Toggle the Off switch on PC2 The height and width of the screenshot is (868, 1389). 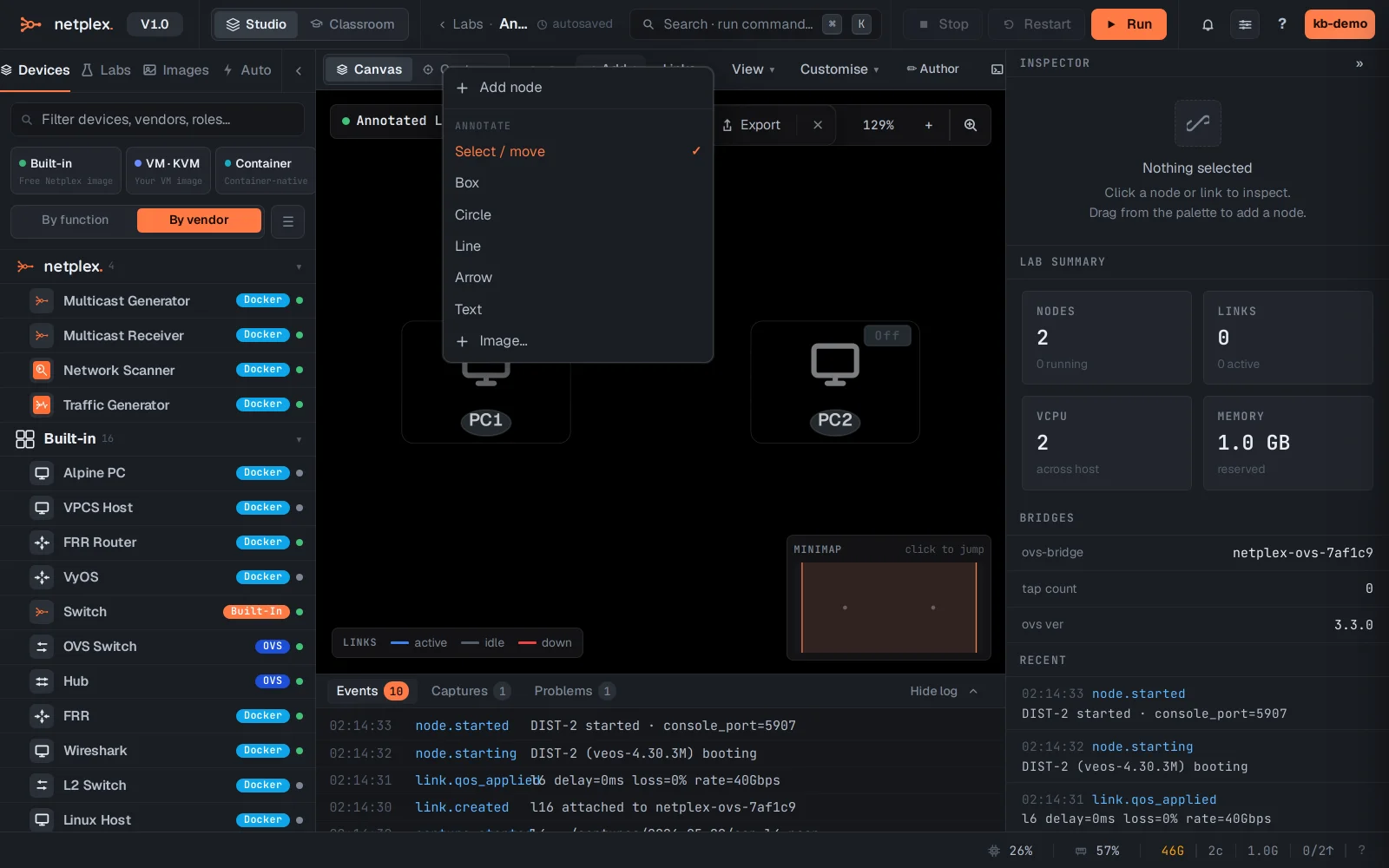click(887, 336)
